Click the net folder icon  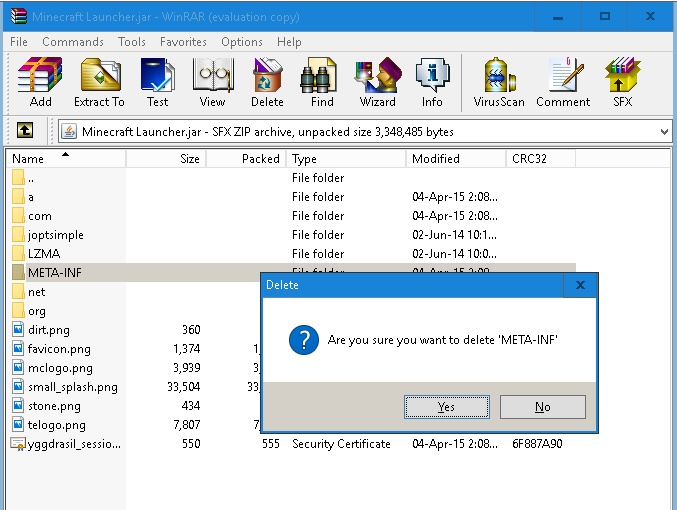point(18,291)
